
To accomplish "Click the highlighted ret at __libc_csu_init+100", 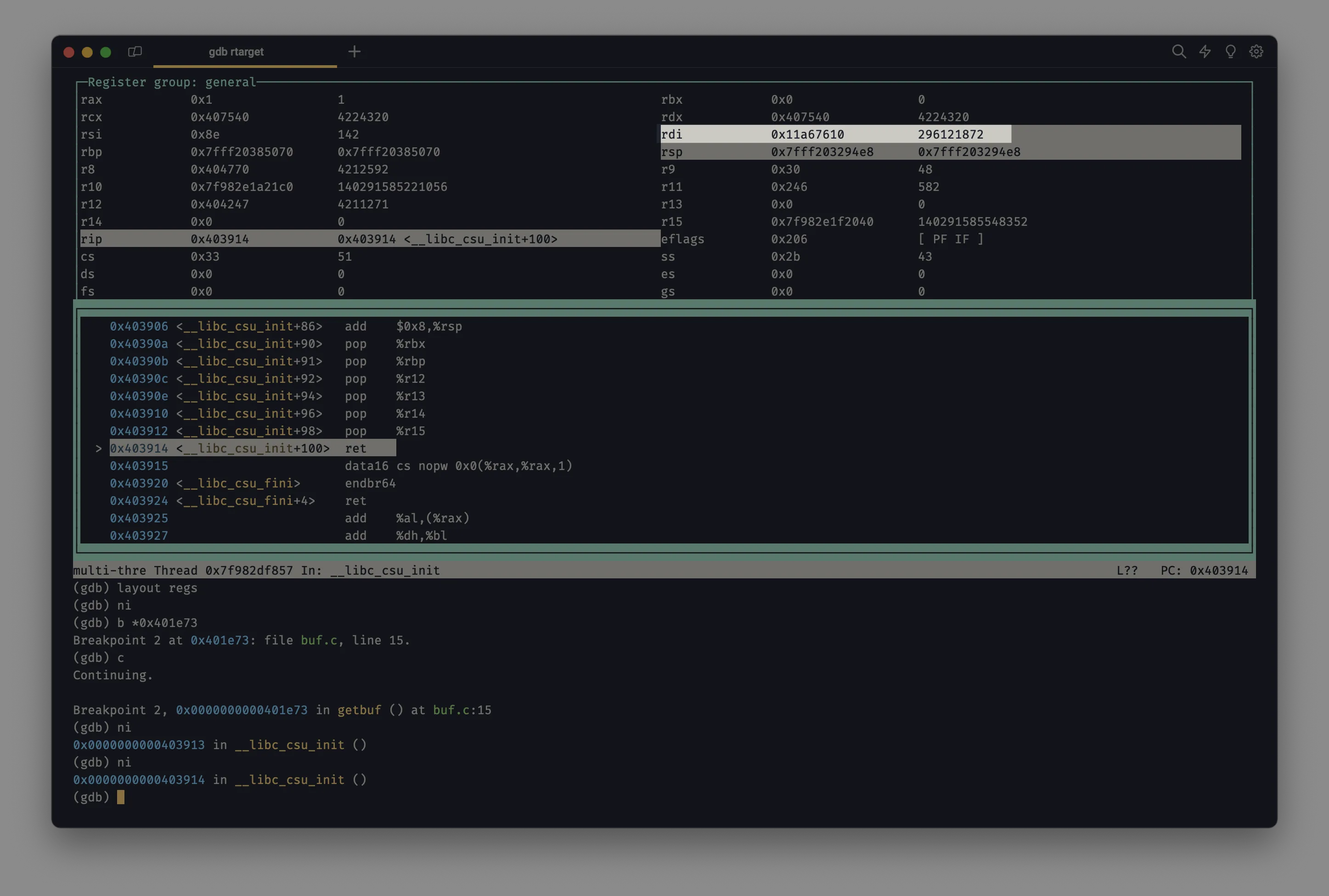I will pos(355,448).
